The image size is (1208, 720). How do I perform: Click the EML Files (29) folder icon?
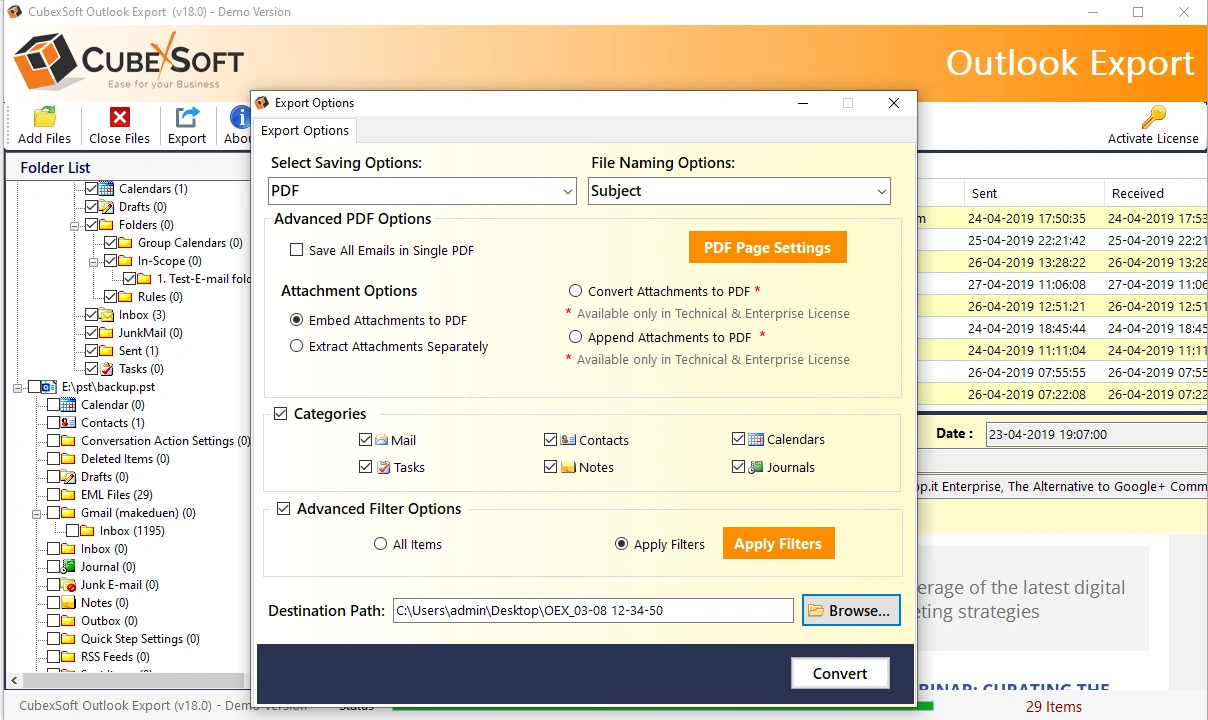coord(69,495)
